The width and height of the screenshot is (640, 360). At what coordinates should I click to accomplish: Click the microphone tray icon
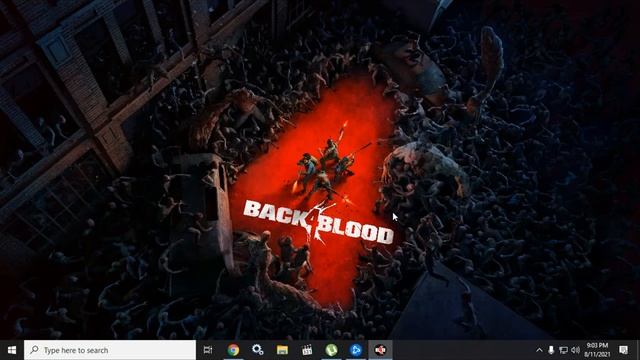551,350
